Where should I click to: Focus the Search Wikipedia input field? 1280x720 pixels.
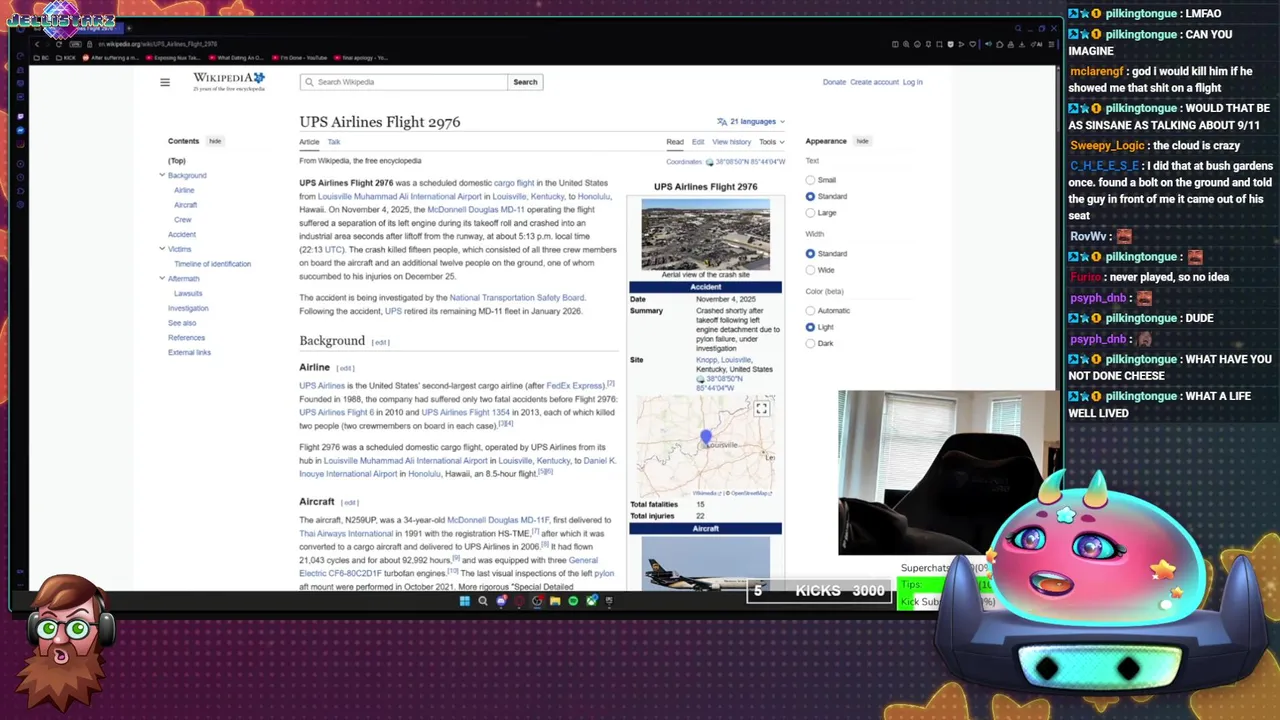point(404,82)
